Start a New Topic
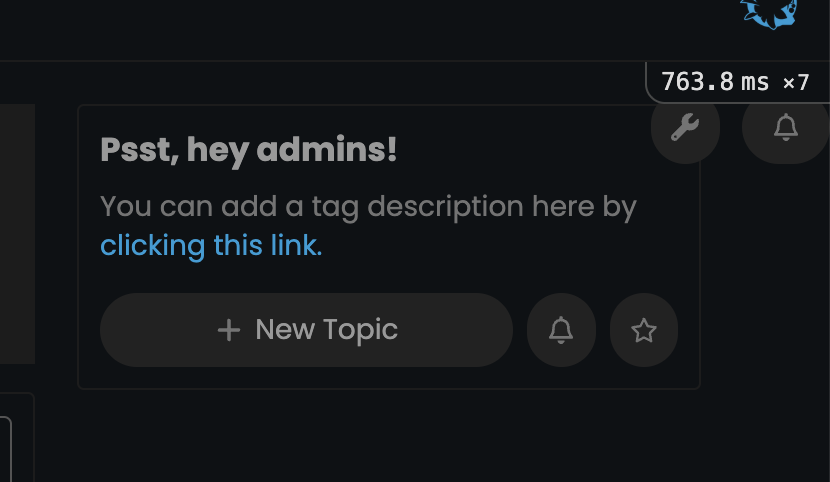 click(x=306, y=330)
